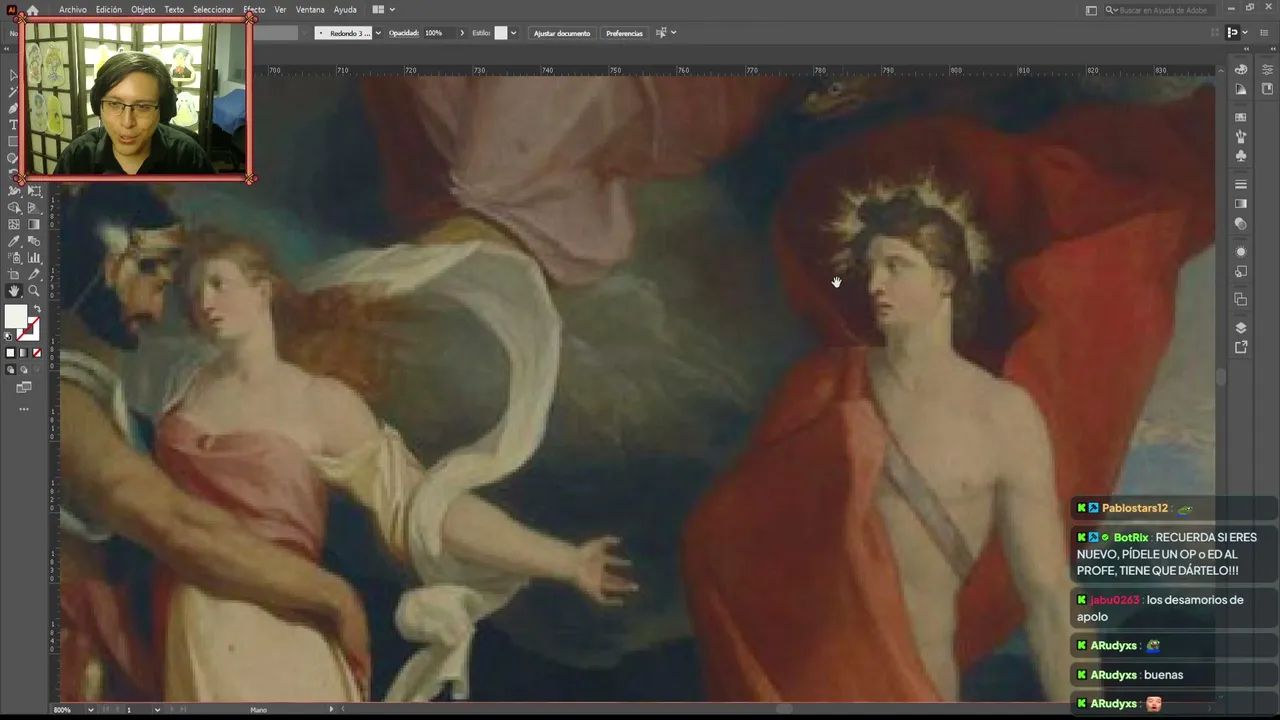
Task: Select the Shape Builder tool
Action: tap(14, 208)
